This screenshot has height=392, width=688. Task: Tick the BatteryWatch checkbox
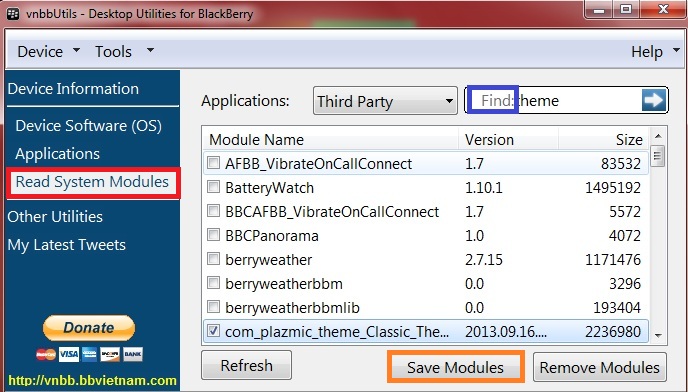(213, 187)
